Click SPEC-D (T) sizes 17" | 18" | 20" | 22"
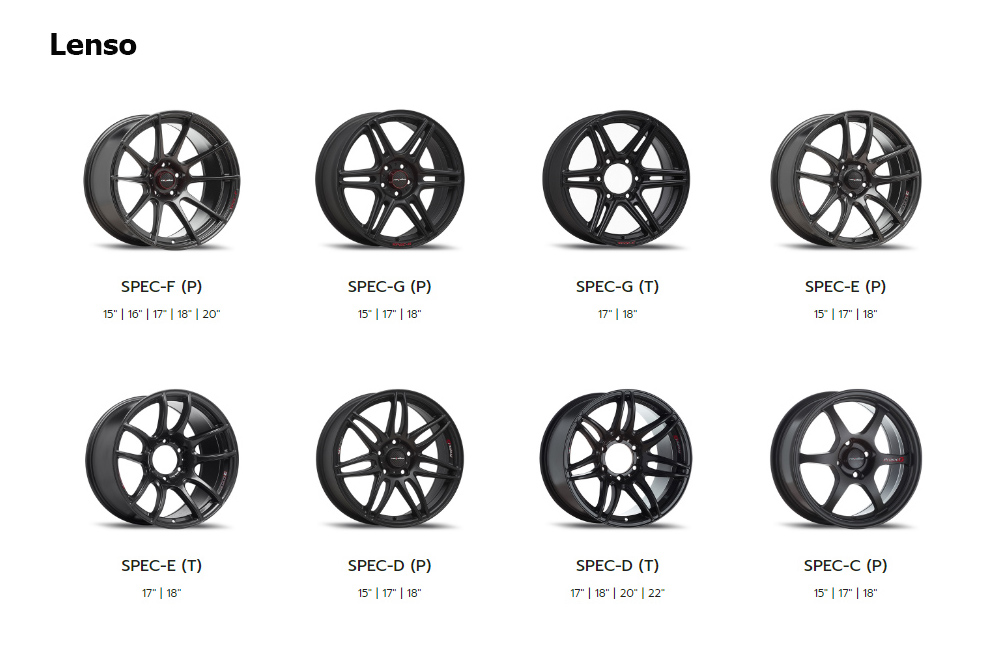Image resolution: width=1000 pixels, height=667 pixels. [x=617, y=593]
